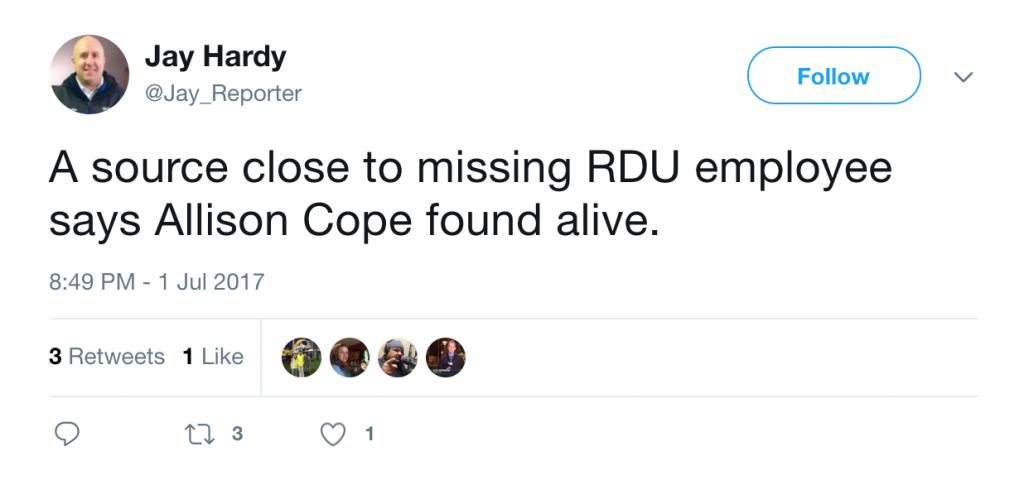The height and width of the screenshot is (485, 1024).
Task: Show who liked via the 1 Like link
Action: click(x=213, y=357)
